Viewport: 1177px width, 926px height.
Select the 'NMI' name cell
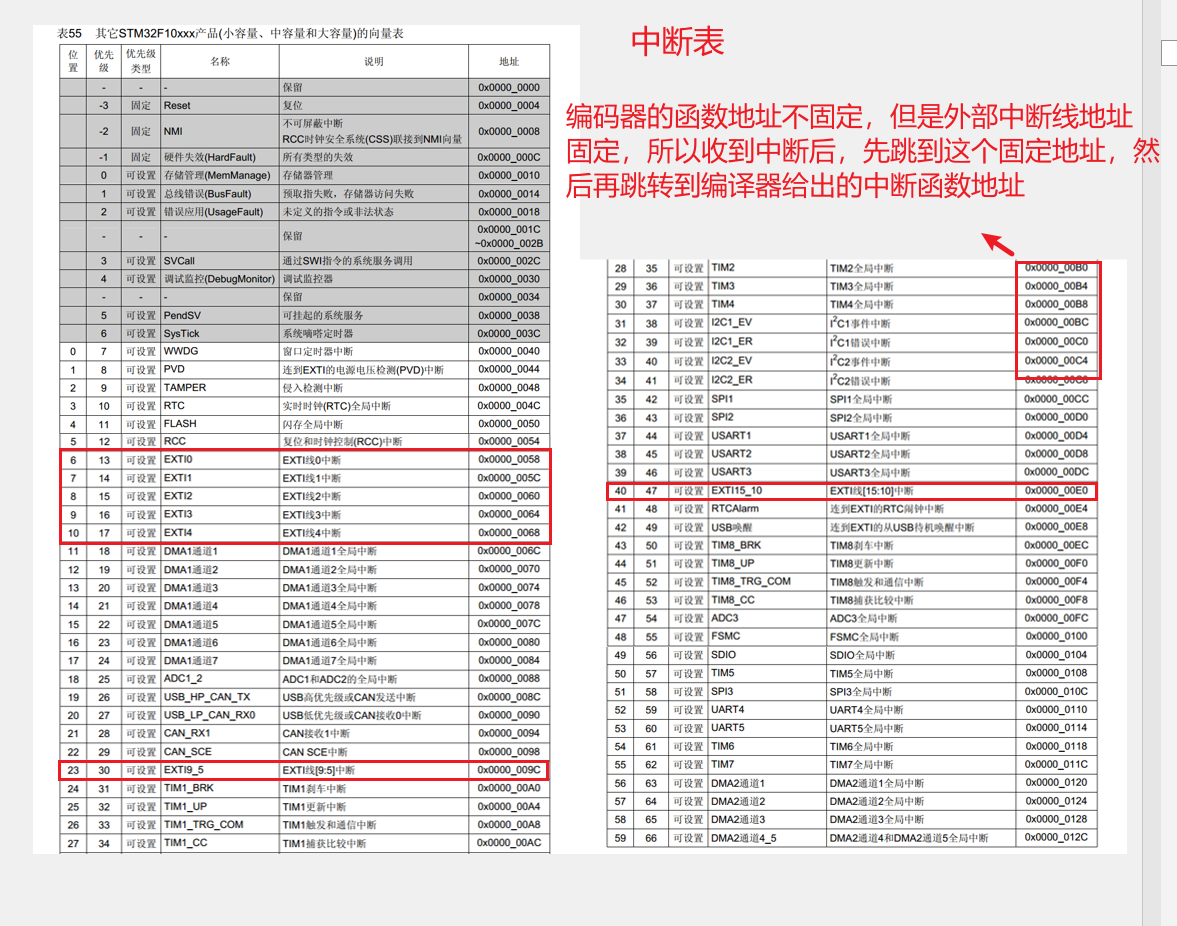pyautogui.click(x=220, y=131)
